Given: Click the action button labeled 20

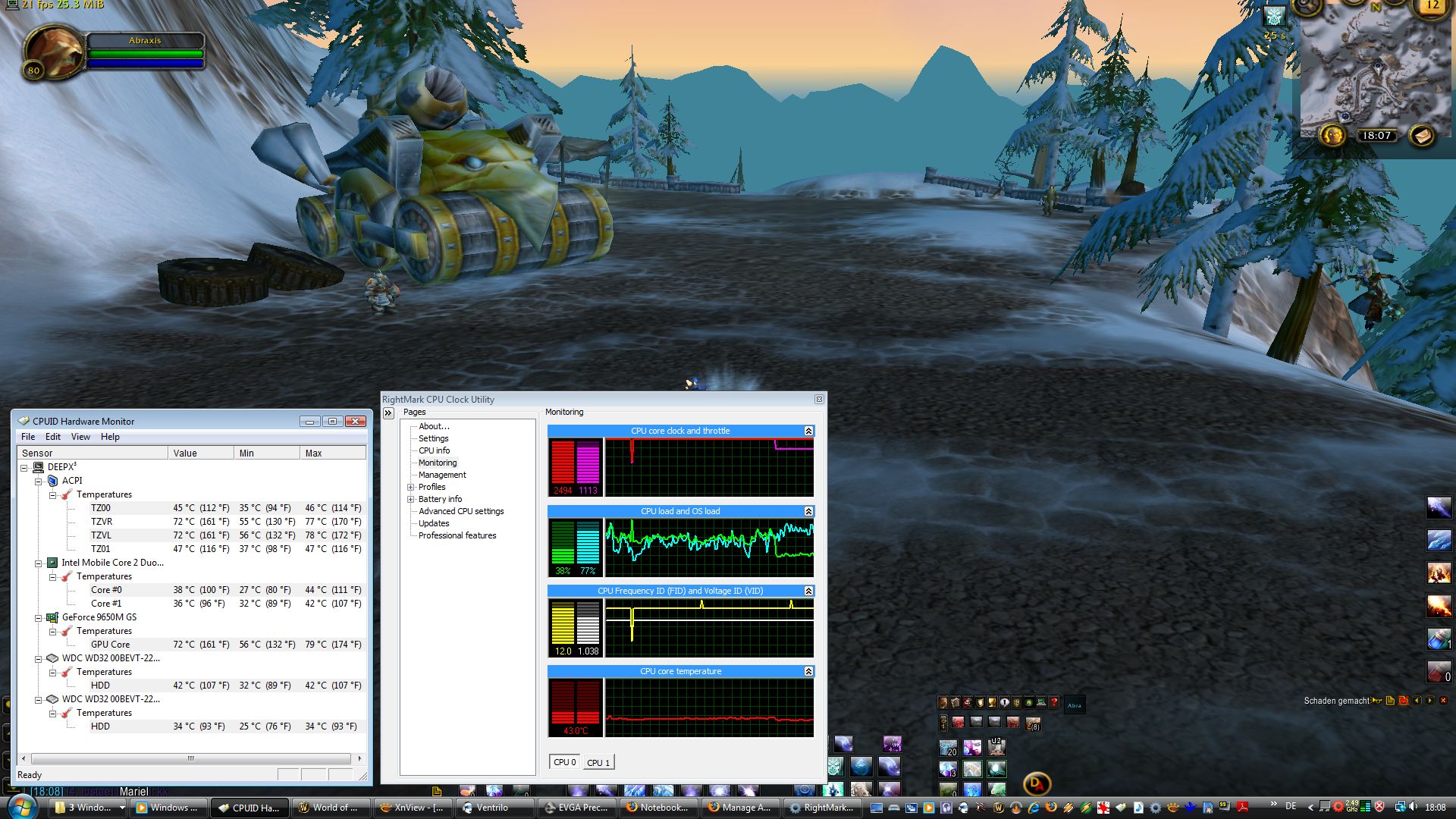Looking at the screenshot, I should (x=949, y=748).
